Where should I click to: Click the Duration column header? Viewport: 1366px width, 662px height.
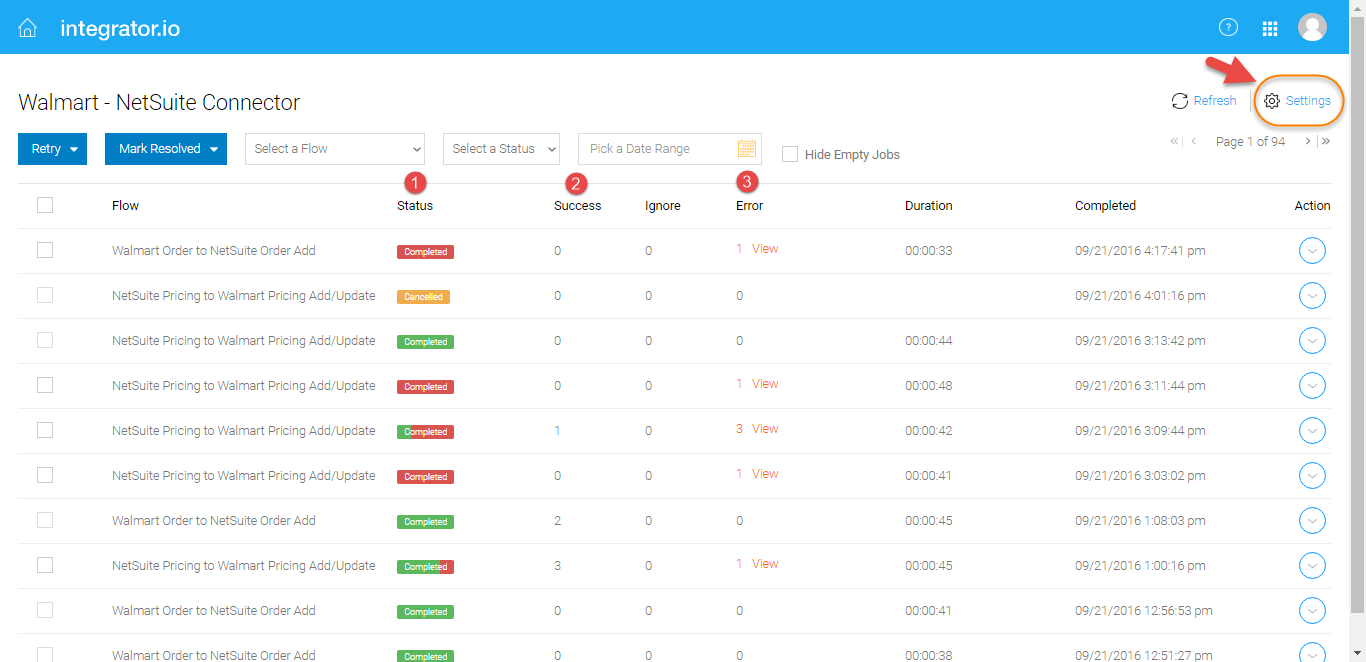929,206
